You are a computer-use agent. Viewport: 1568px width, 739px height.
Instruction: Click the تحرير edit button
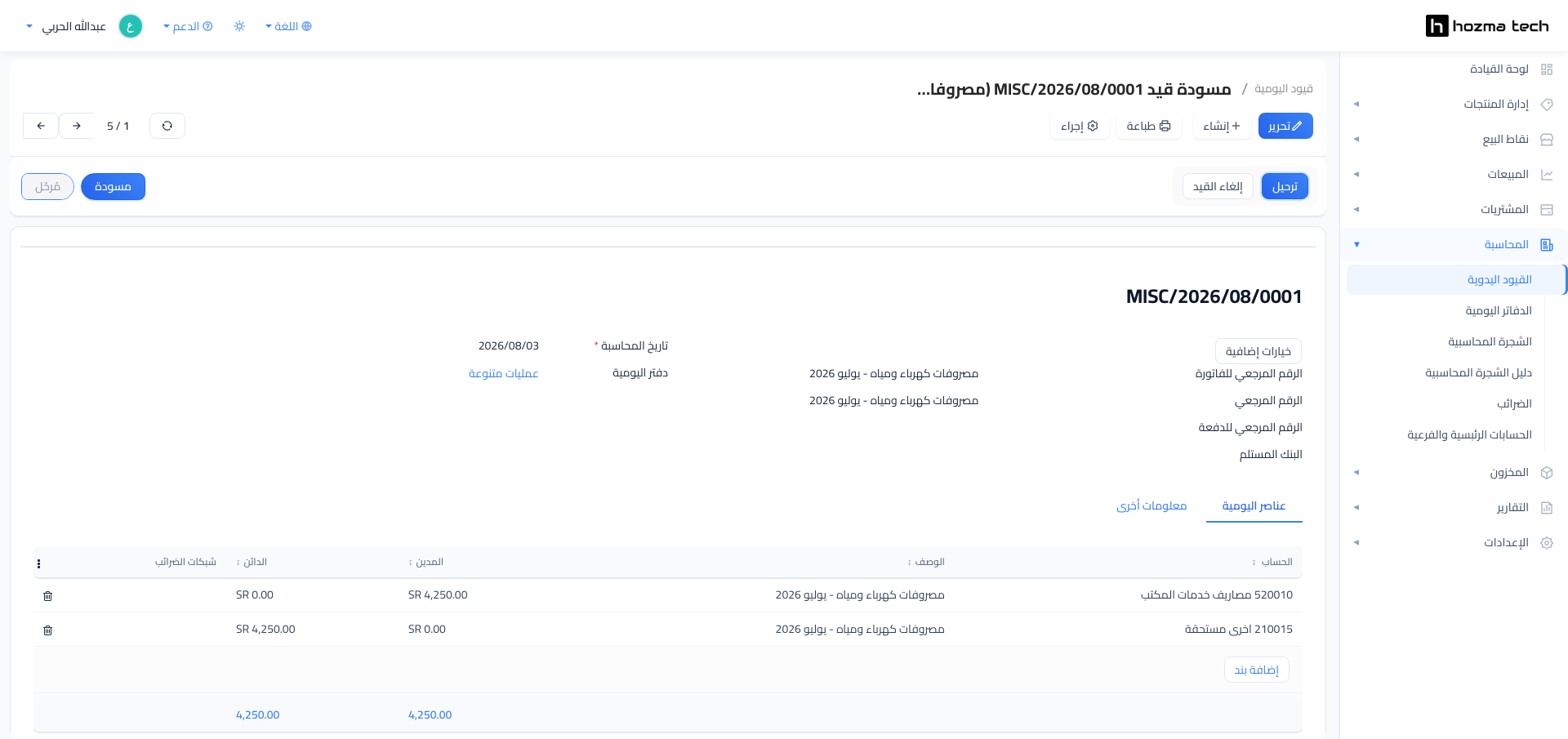1285,126
